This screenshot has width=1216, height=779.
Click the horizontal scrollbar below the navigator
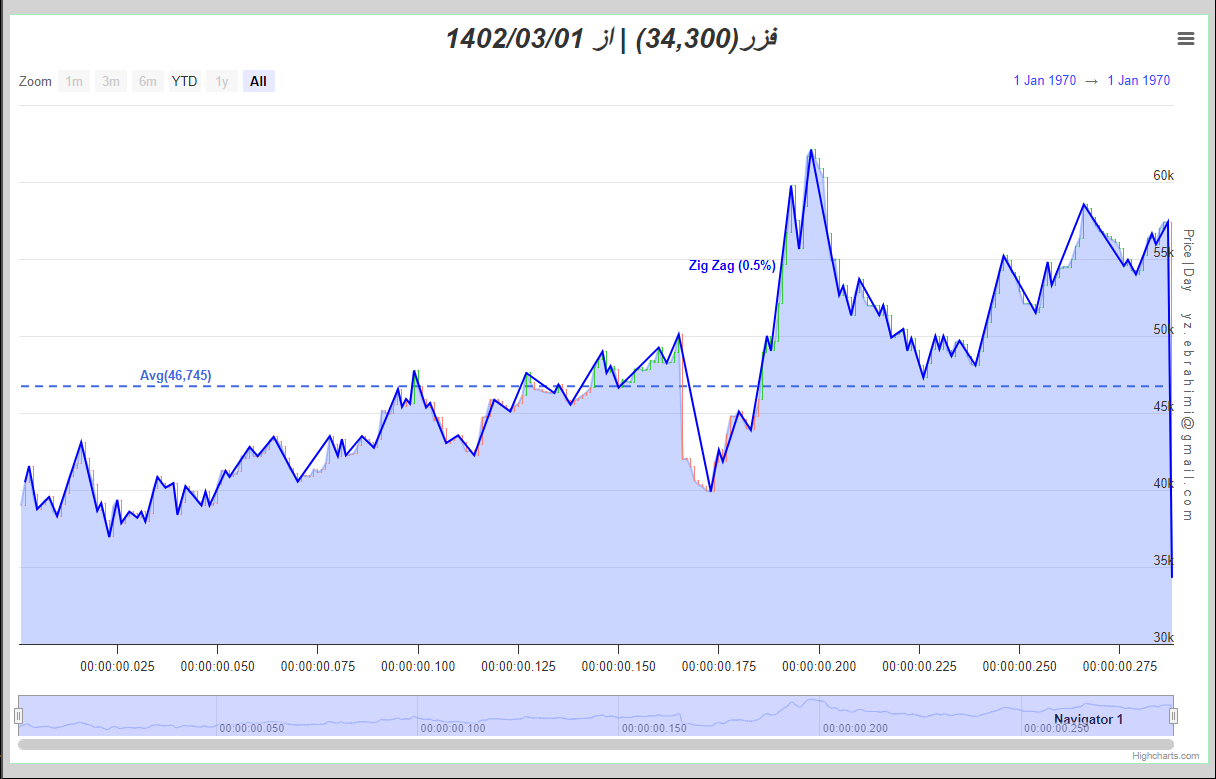pos(596,744)
